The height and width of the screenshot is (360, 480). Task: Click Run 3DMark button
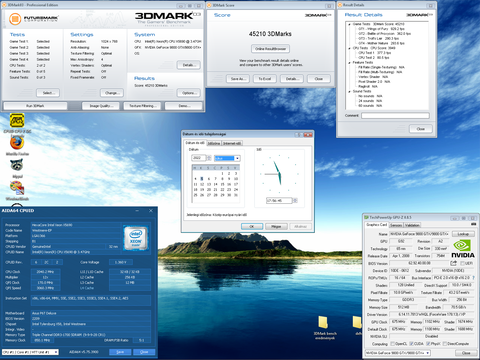35,106
